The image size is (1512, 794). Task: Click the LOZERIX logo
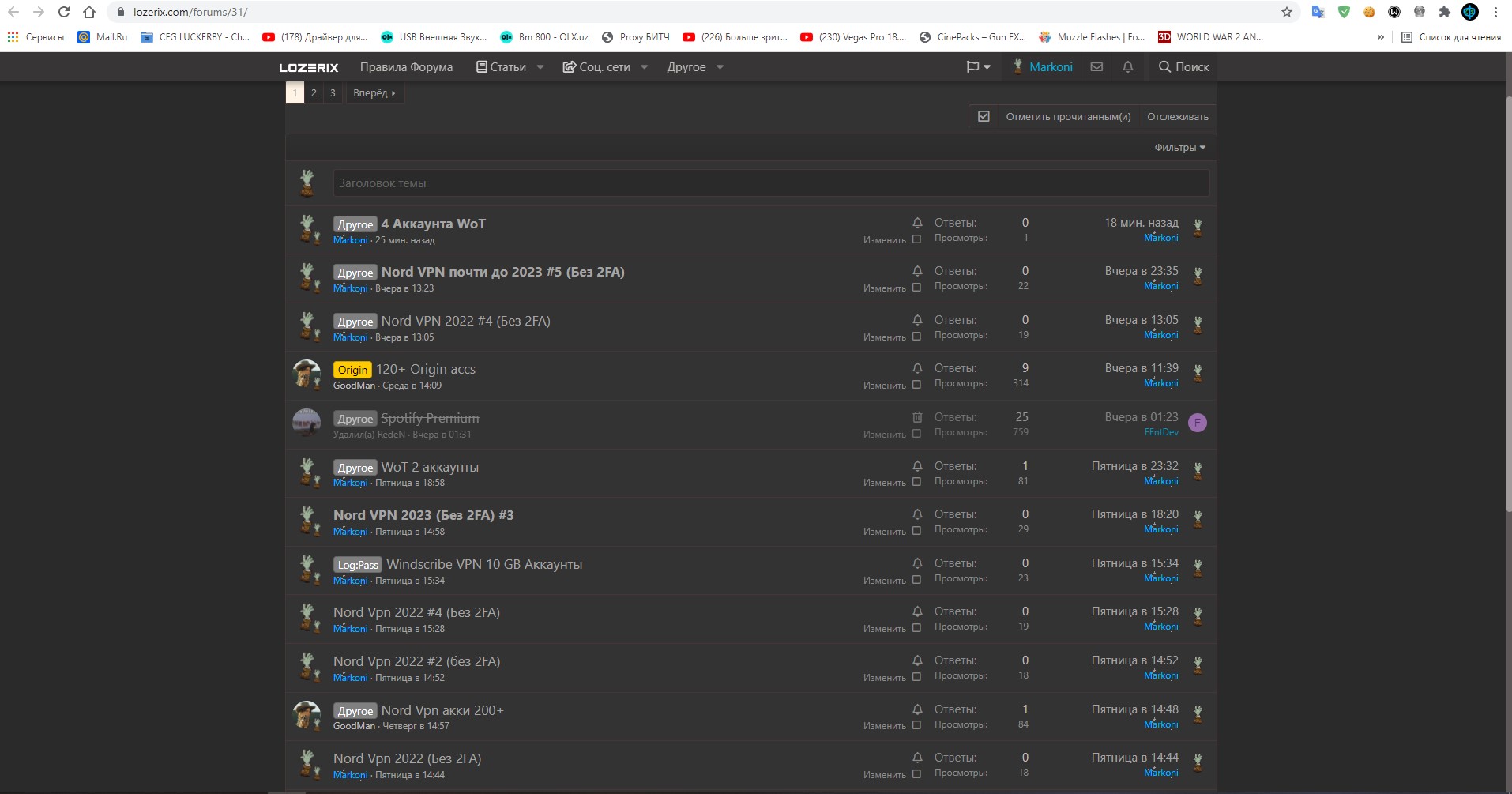click(309, 67)
